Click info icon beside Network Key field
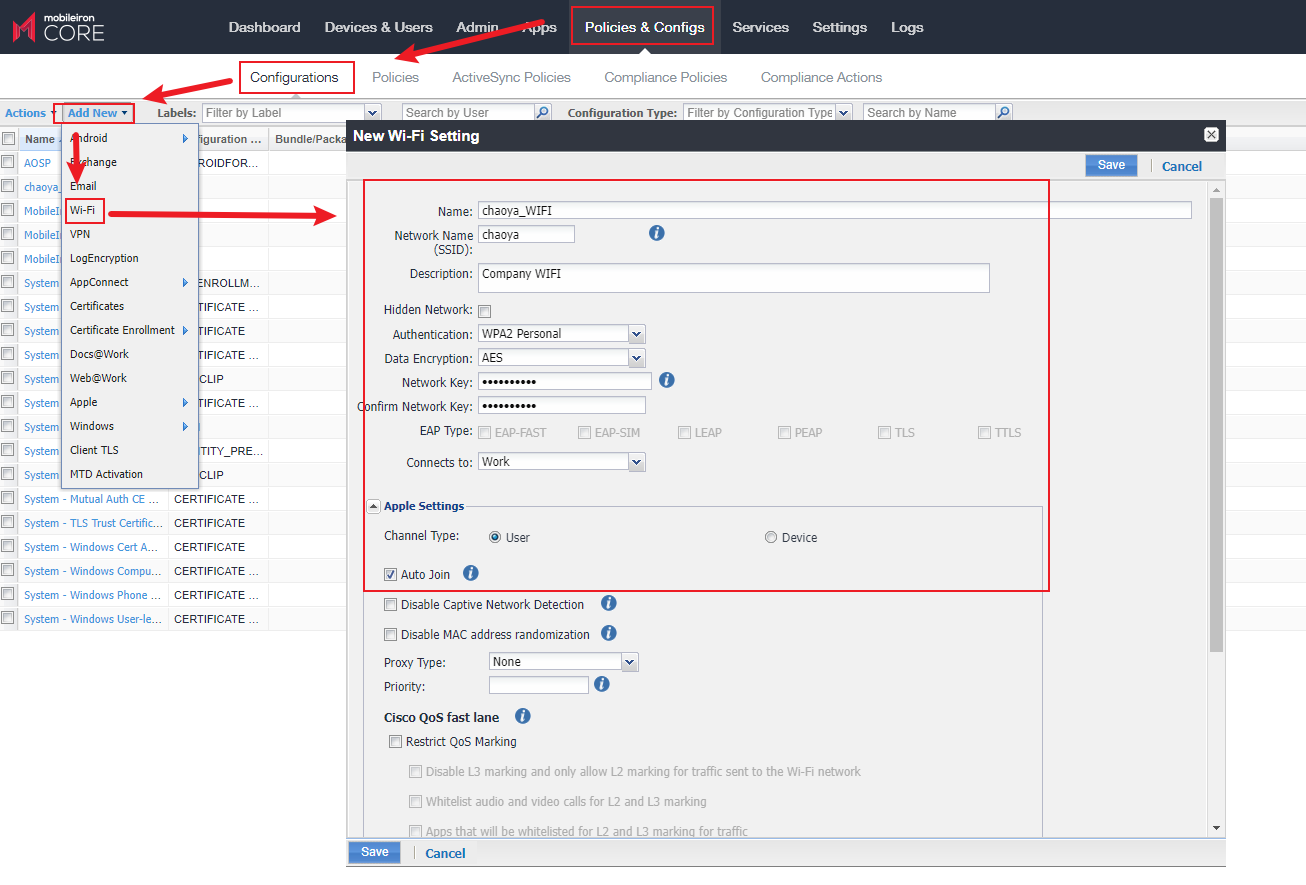 click(667, 380)
